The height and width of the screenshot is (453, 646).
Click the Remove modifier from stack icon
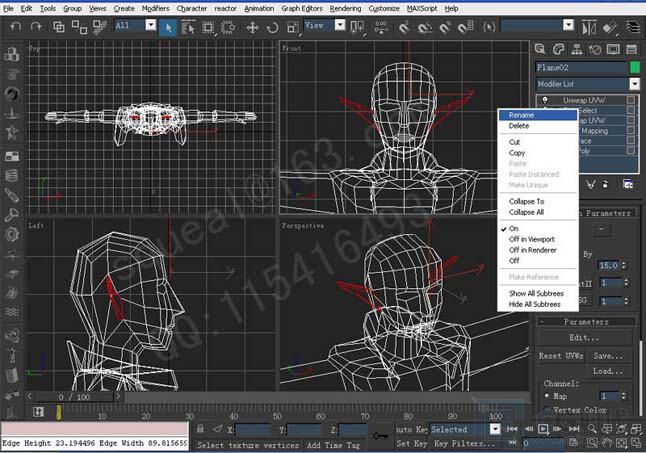tap(605, 184)
